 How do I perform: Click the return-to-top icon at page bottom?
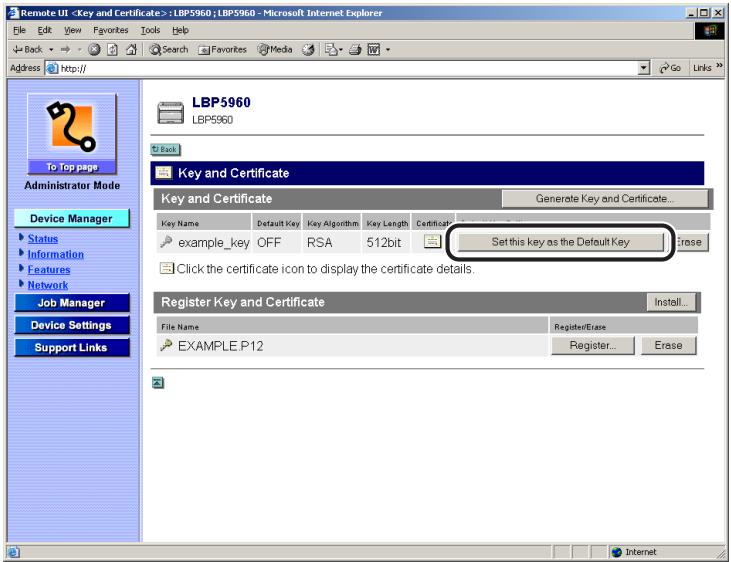pos(158,383)
